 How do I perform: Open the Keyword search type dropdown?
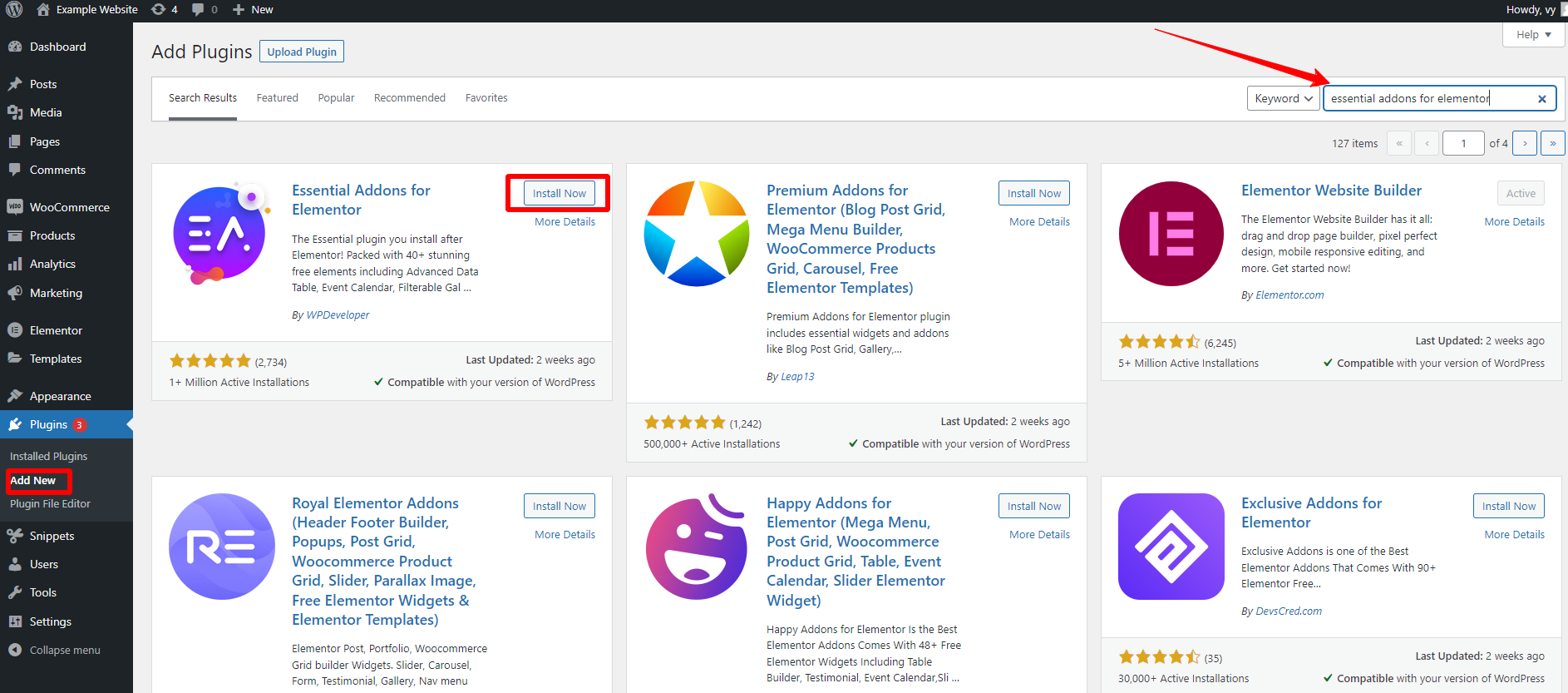click(x=1284, y=98)
